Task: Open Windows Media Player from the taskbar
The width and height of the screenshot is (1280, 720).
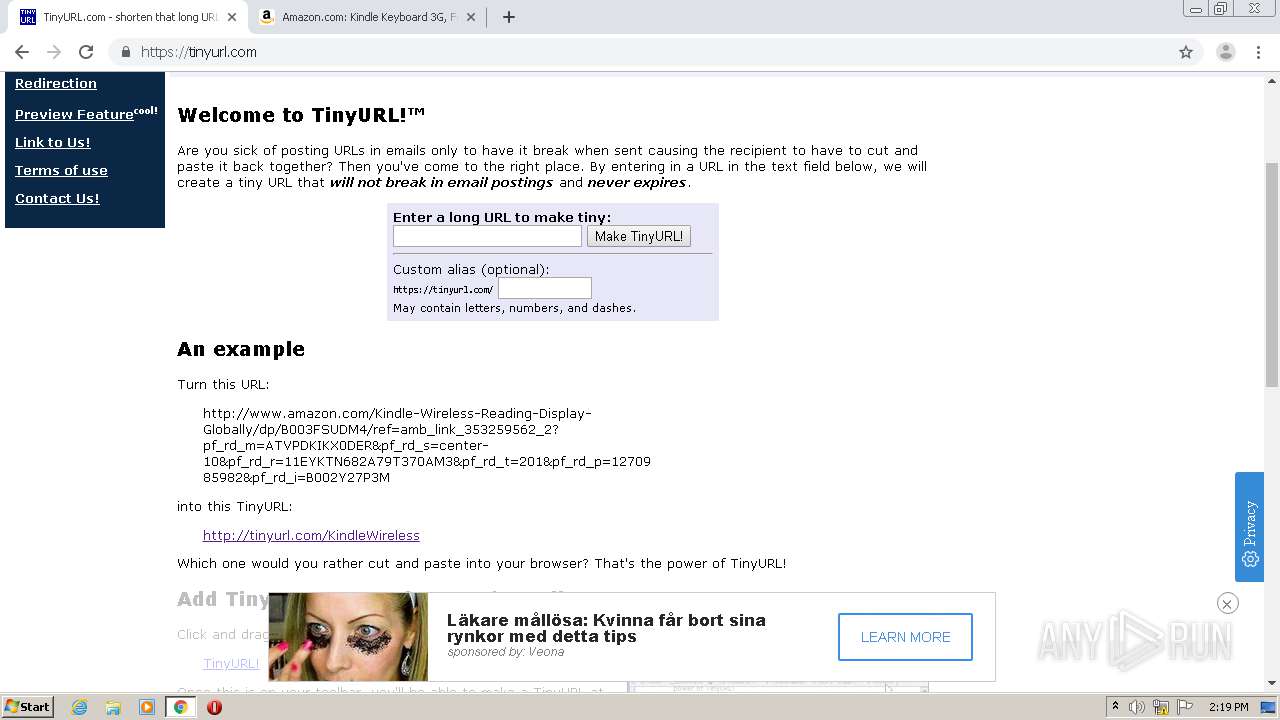Action: [147, 707]
